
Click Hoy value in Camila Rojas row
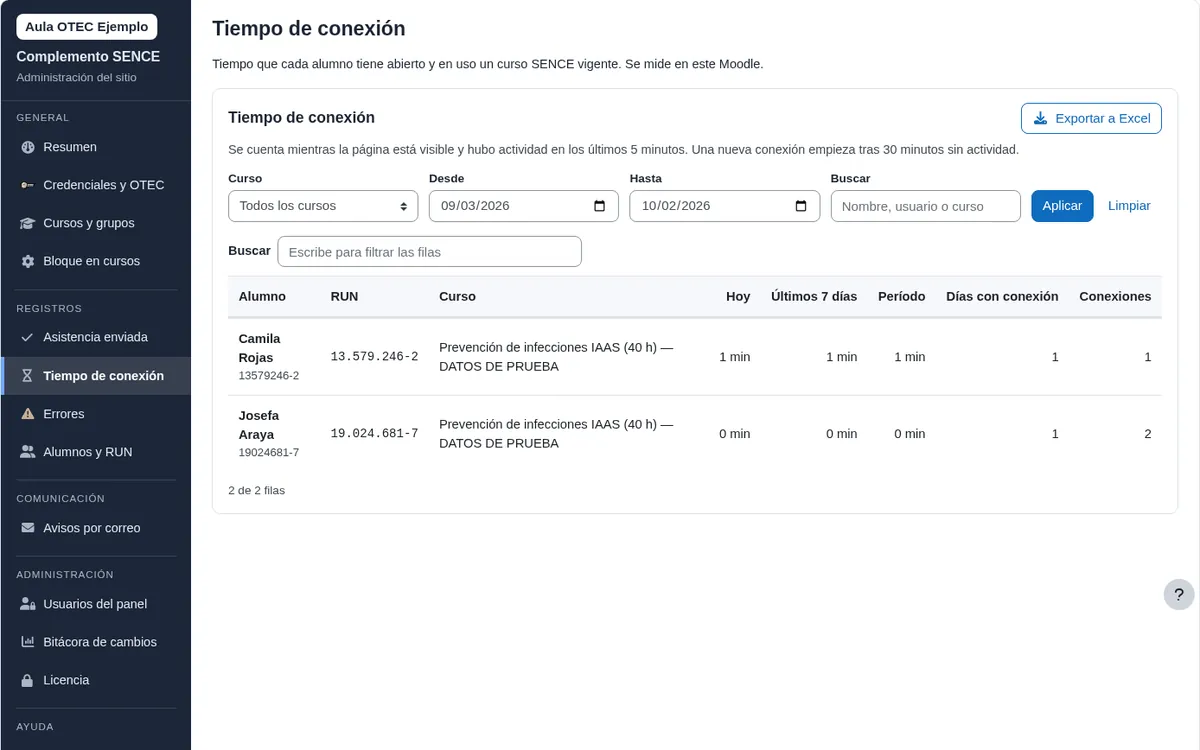[x=734, y=357]
